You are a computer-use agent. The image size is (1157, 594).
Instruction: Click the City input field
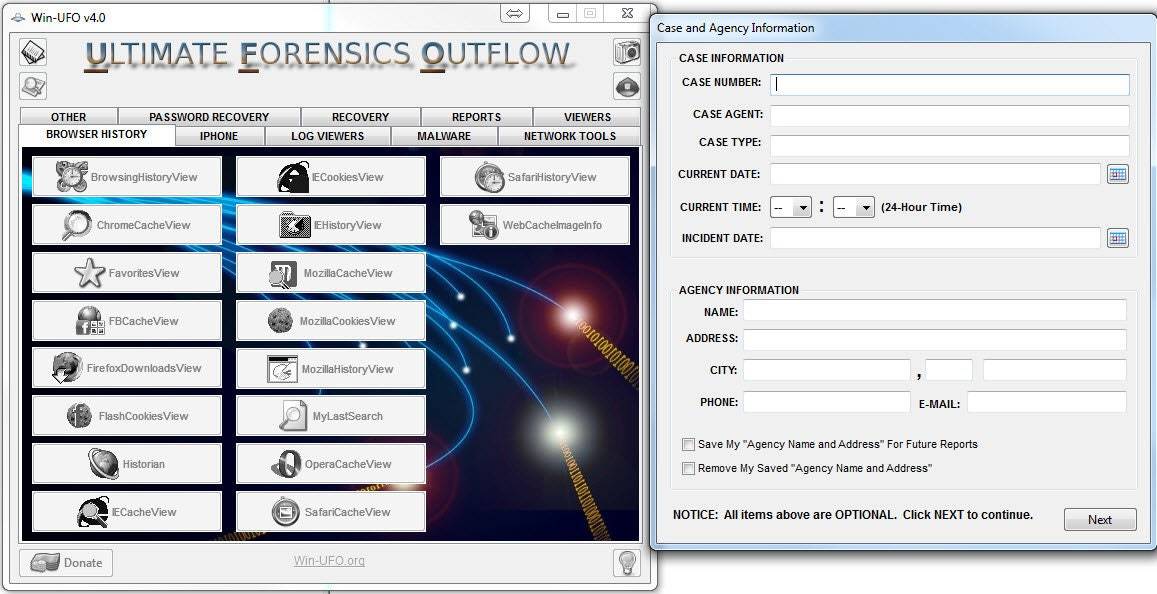point(826,370)
